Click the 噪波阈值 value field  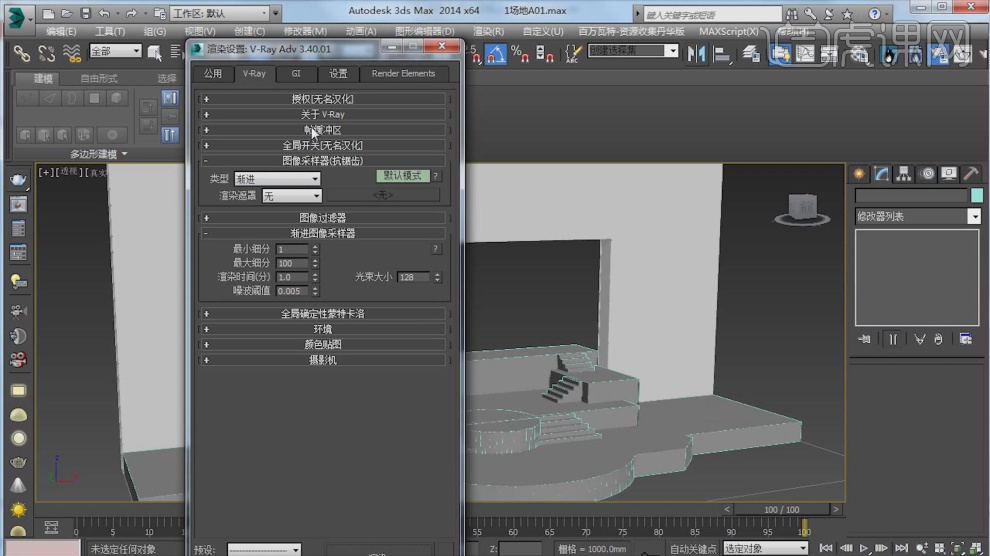[292, 291]
